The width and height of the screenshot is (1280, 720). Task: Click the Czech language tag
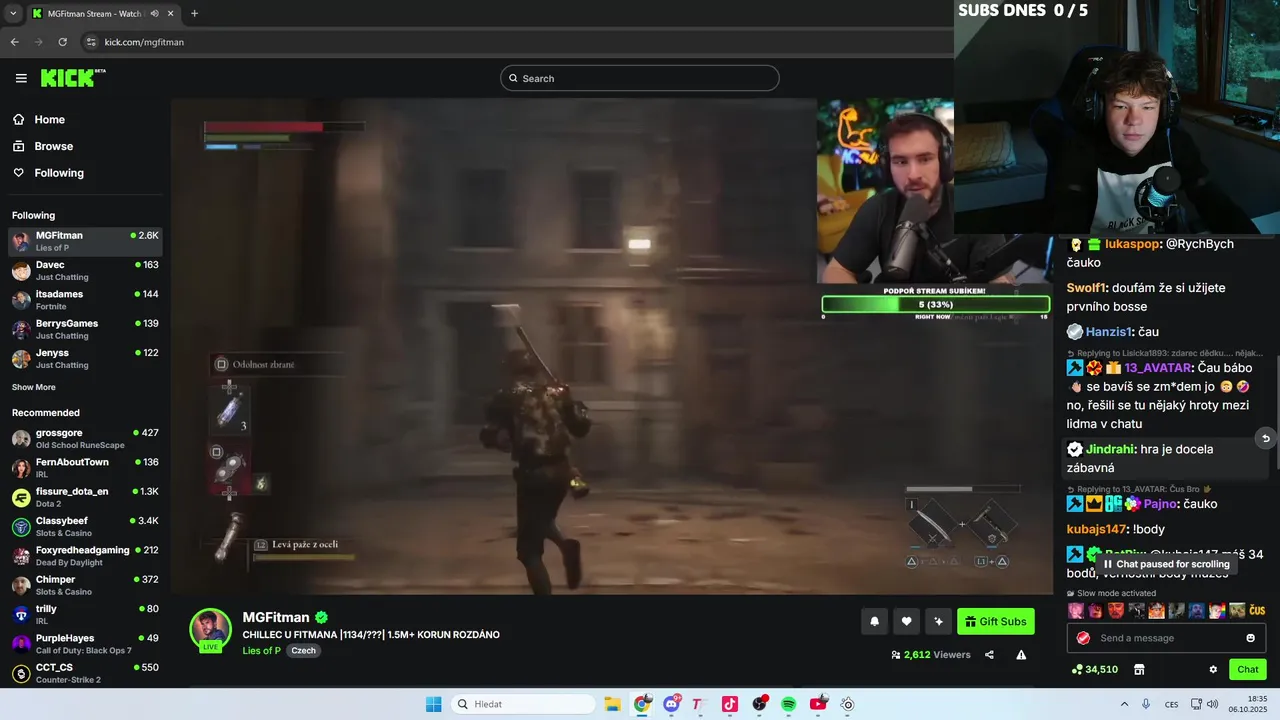(303, 651)
